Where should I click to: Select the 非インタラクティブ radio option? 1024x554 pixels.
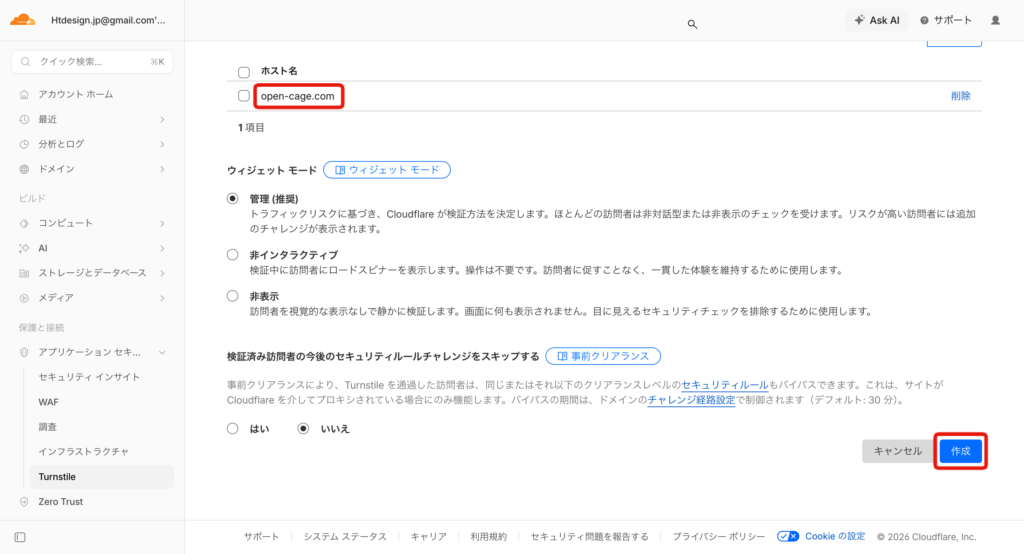[233, 255]
